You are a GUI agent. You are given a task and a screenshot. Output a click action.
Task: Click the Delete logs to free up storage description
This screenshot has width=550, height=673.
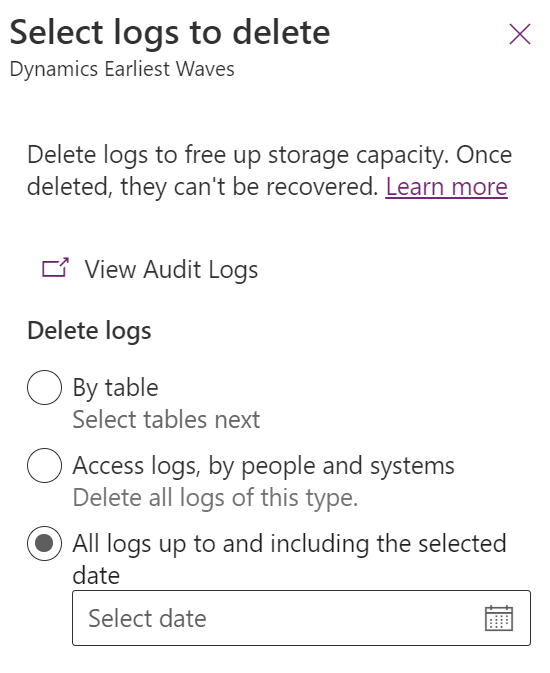pyautogui.click(x=269, y=171)
